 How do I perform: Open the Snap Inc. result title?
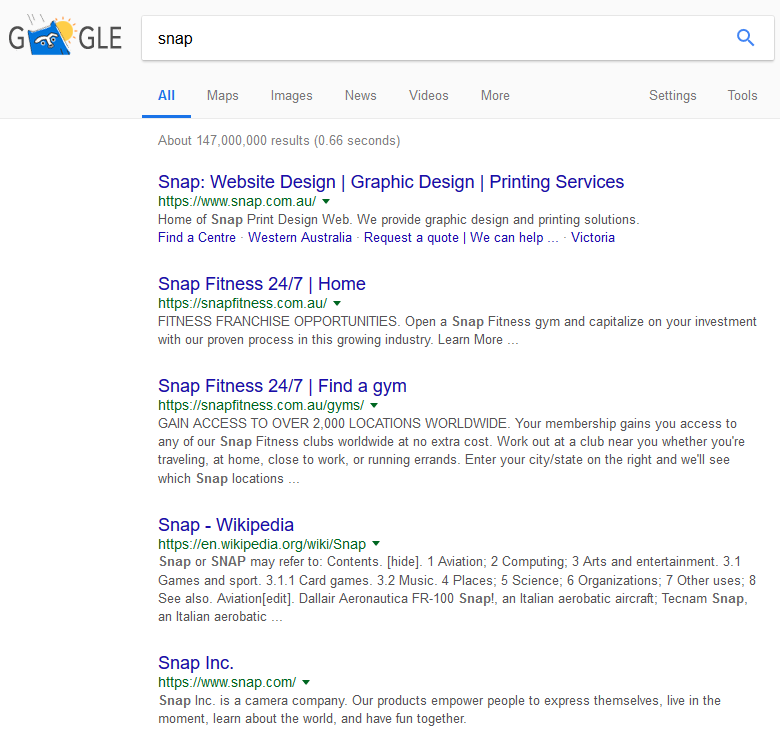(x=195, y=663)
